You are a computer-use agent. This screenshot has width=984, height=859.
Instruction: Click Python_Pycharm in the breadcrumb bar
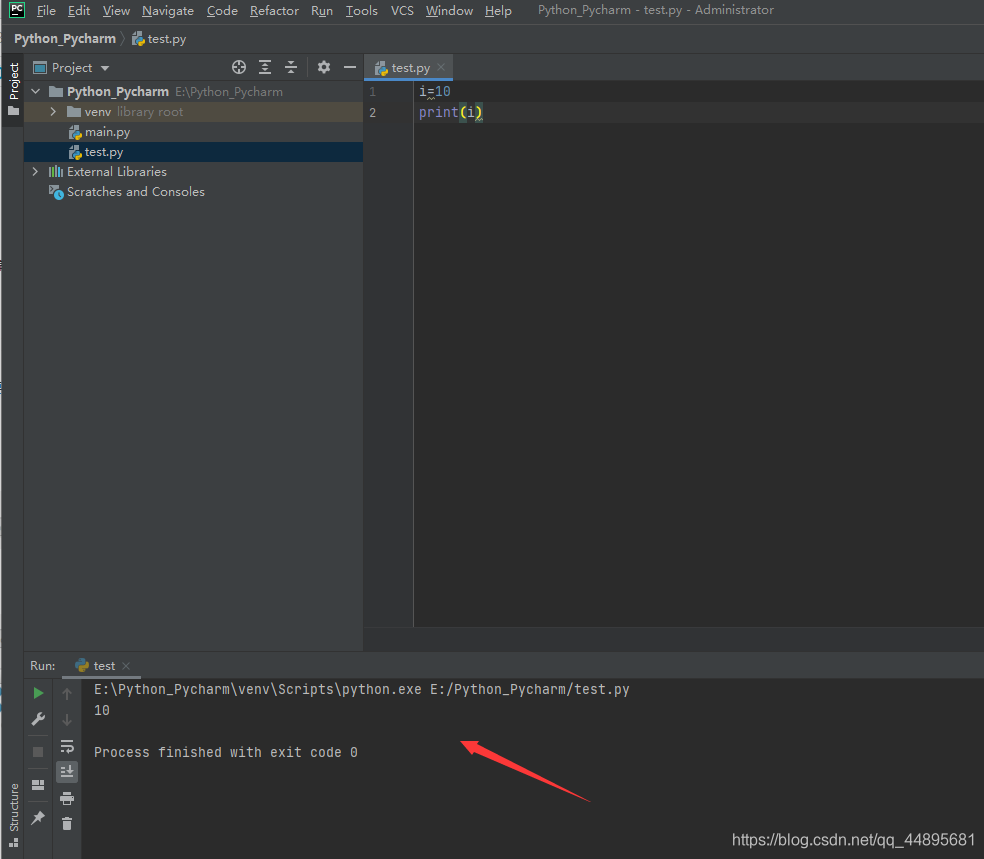[65, 38]
